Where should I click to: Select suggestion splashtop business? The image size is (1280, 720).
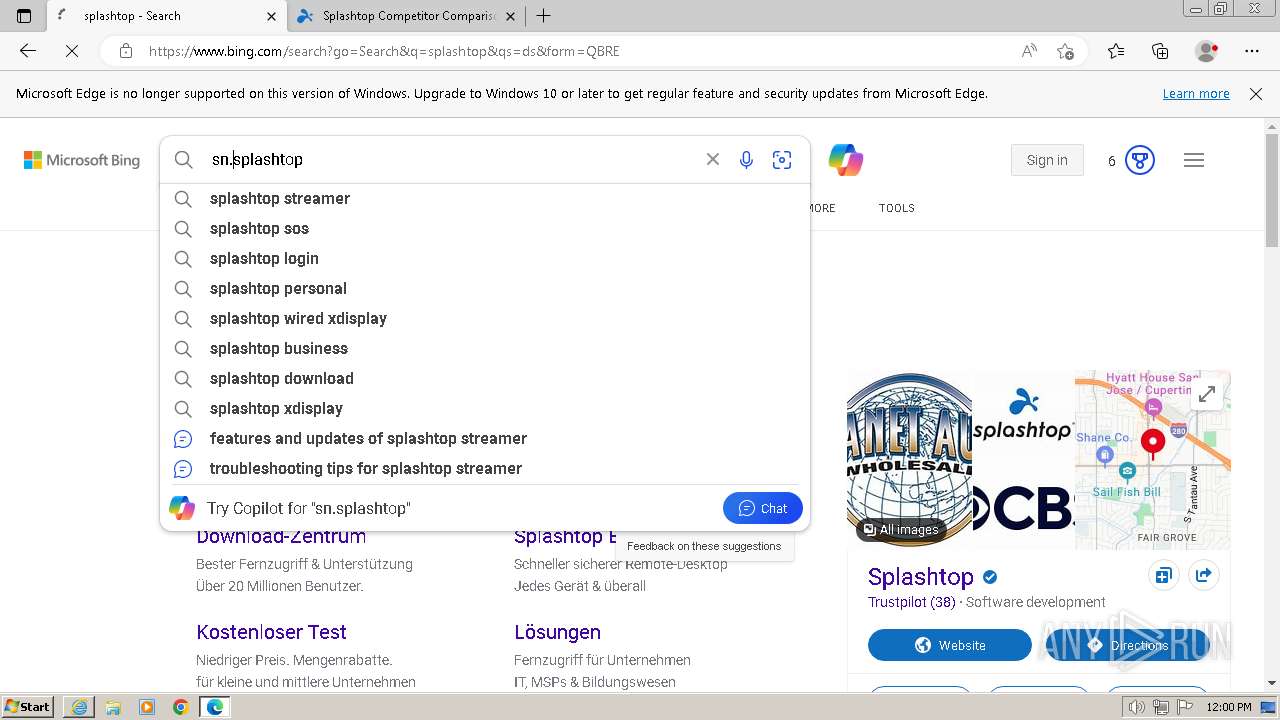click(x=485, y=348)
